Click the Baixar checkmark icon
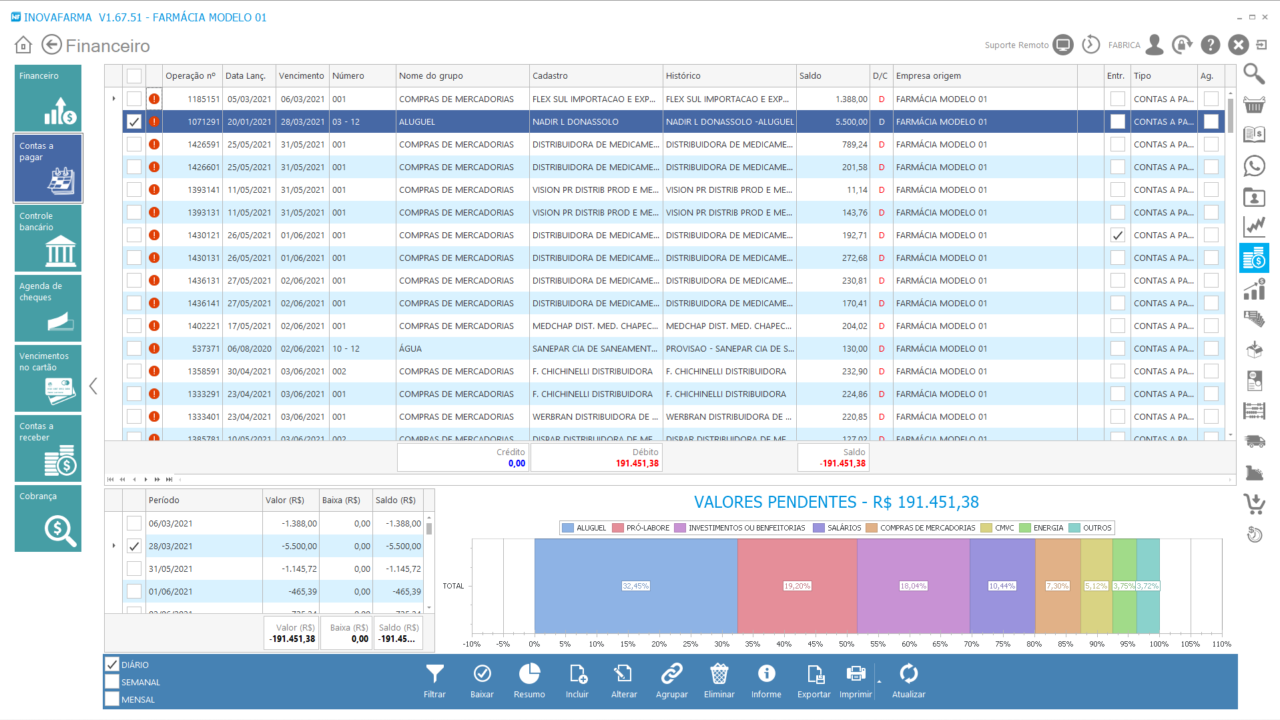 click(x=482, y=673)
